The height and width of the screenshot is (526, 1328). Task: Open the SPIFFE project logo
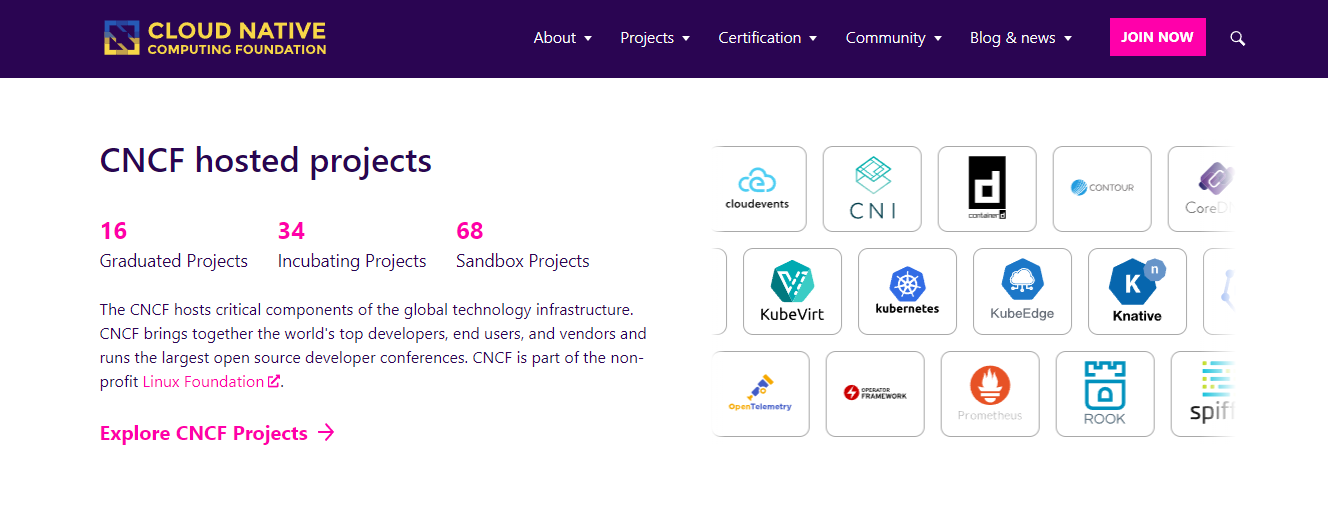1202,394
